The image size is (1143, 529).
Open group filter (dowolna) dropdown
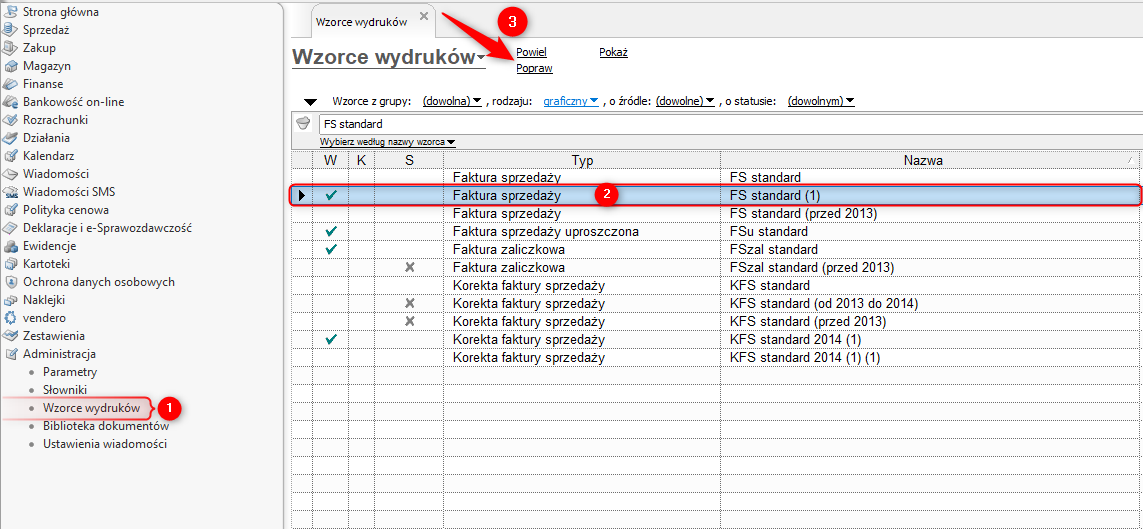point(452,101)
